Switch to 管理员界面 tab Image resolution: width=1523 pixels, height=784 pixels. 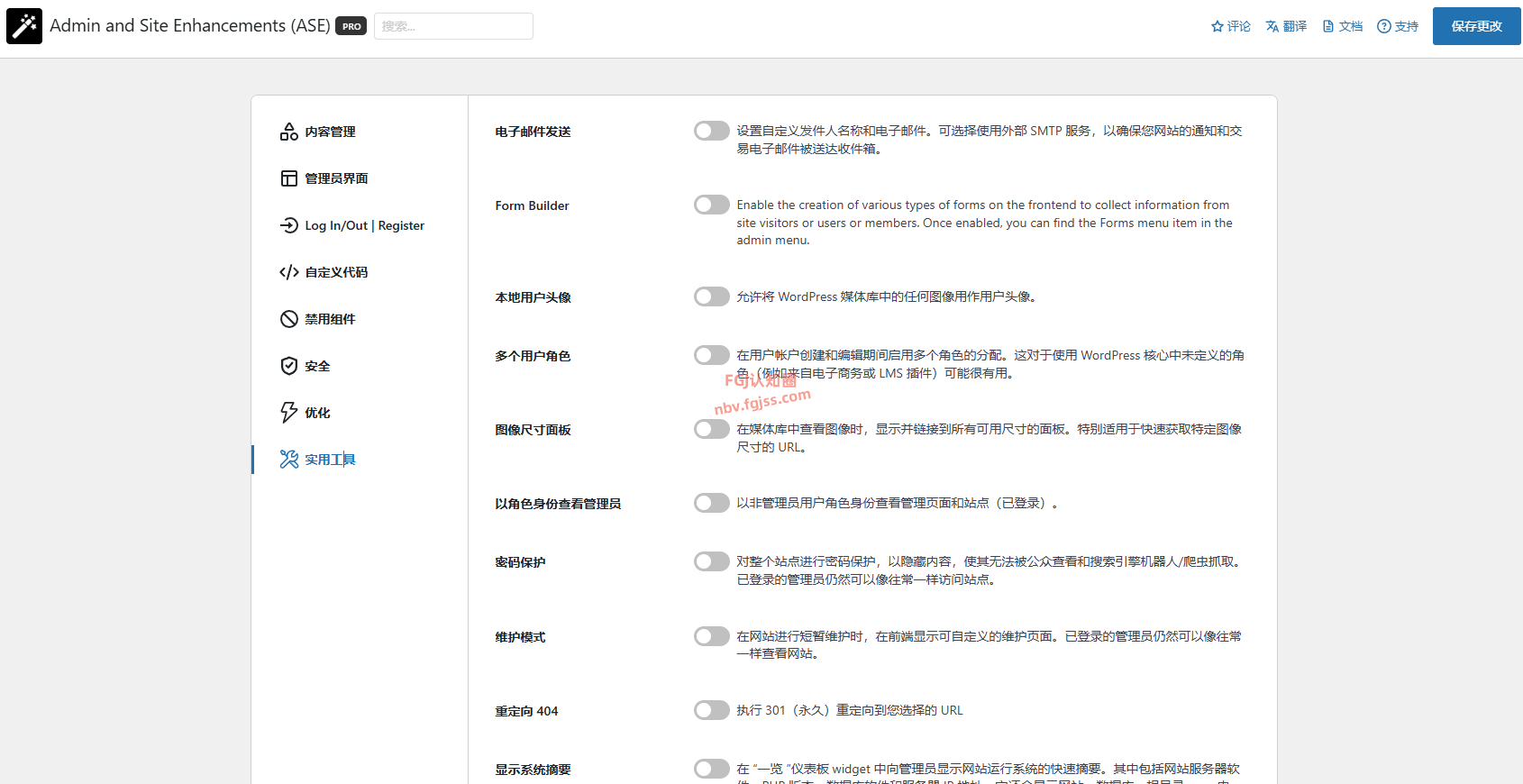[x=360, y=178]
